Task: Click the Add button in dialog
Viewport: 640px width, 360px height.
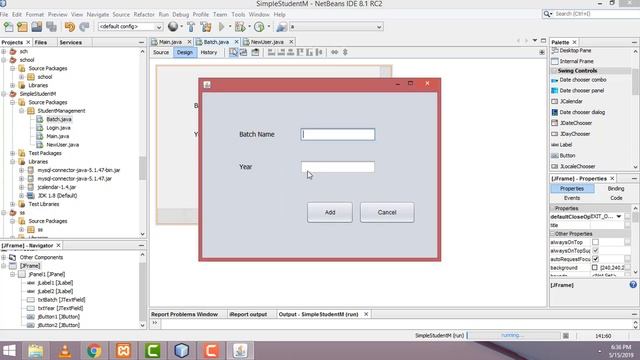Action: point(330,212)
